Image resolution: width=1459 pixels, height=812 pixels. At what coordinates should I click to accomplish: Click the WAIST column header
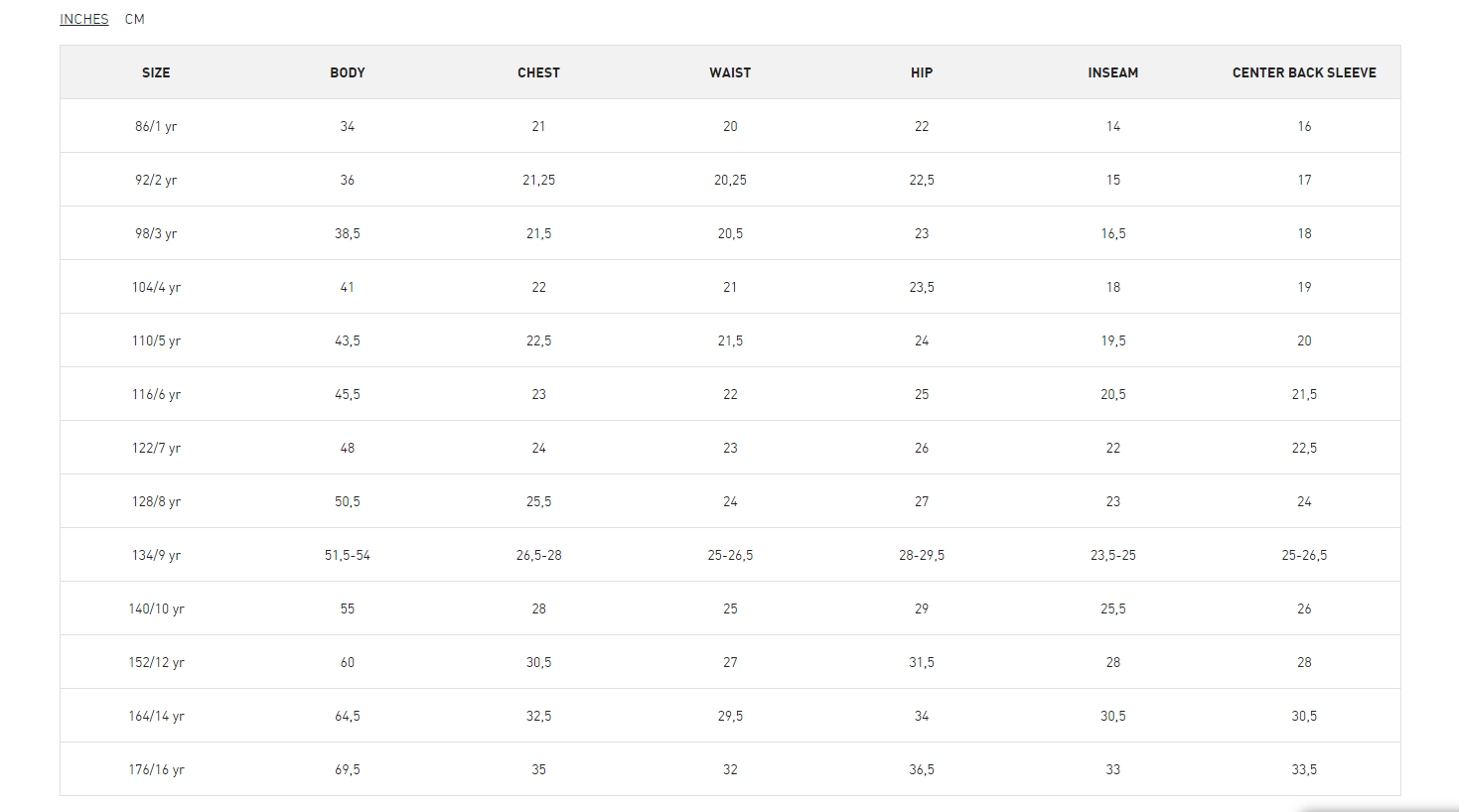[730, 72]
